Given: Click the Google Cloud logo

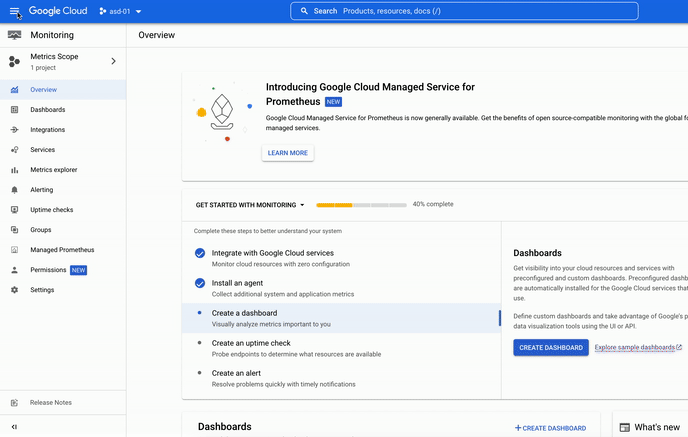Looking at the screenshot, I should pyautogui.click(x=58, y=11).
